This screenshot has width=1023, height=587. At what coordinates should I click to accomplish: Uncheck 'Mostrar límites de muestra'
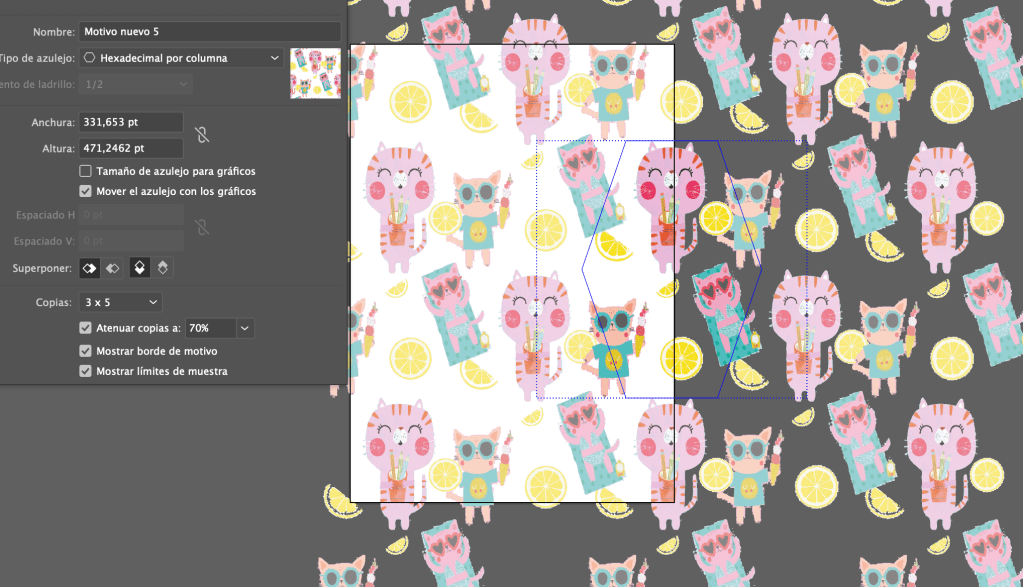[86, 371]
